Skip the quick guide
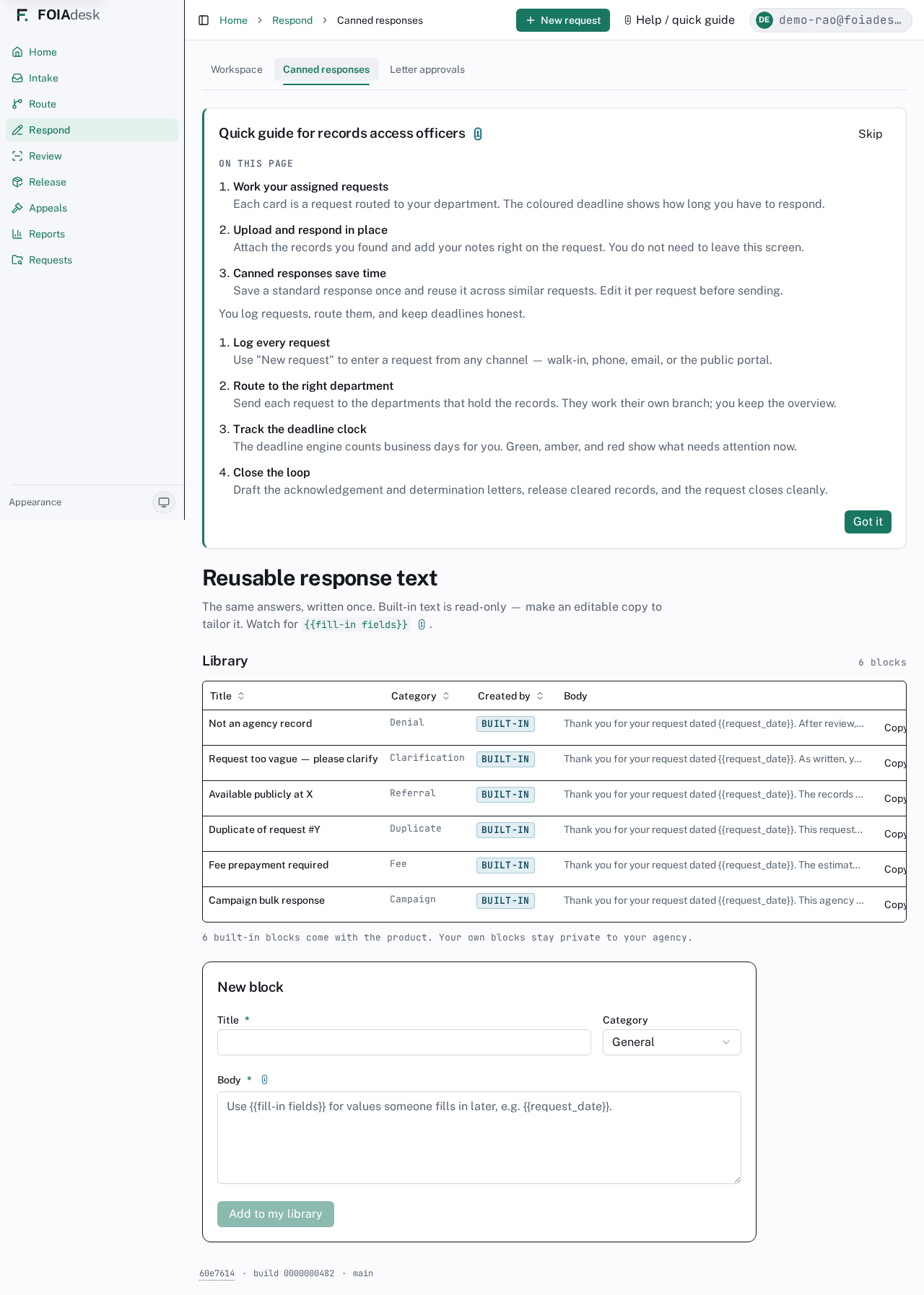The image size is (924, 1295). coord(871,134)
